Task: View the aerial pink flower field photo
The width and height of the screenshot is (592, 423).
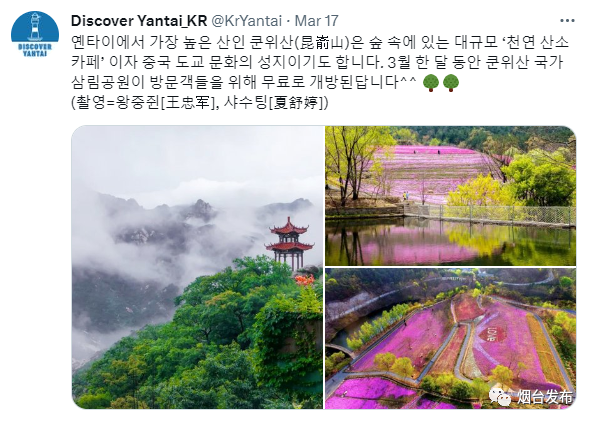Action: [x=450, y=339]
